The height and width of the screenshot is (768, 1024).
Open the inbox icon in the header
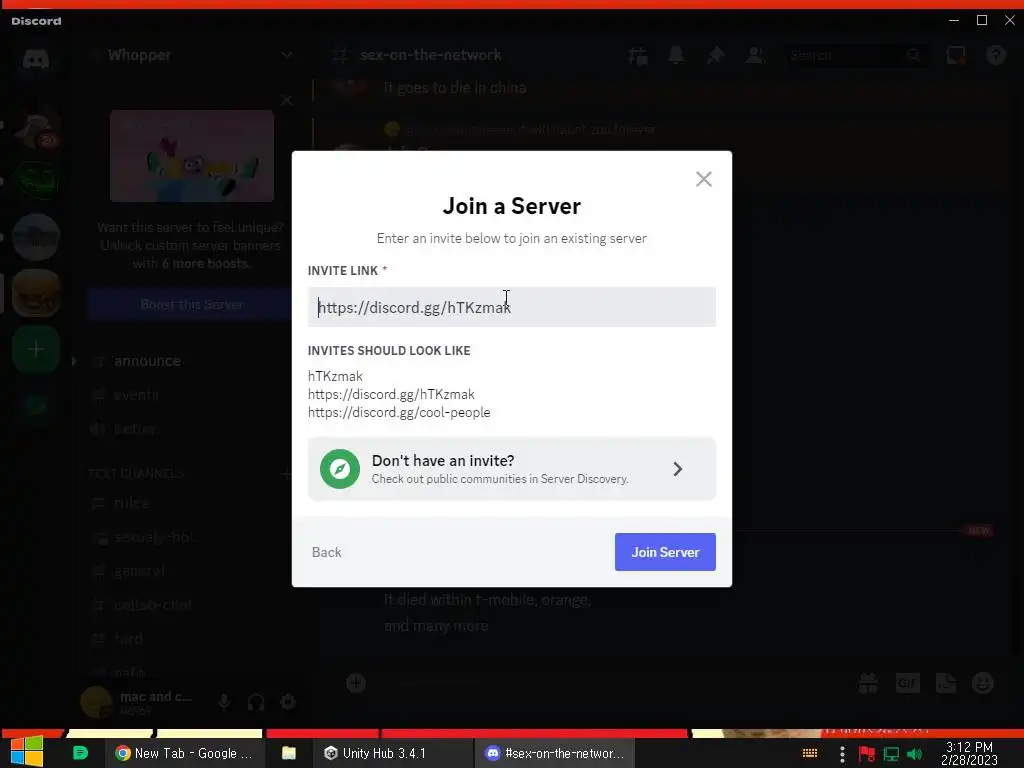[956, 56]
